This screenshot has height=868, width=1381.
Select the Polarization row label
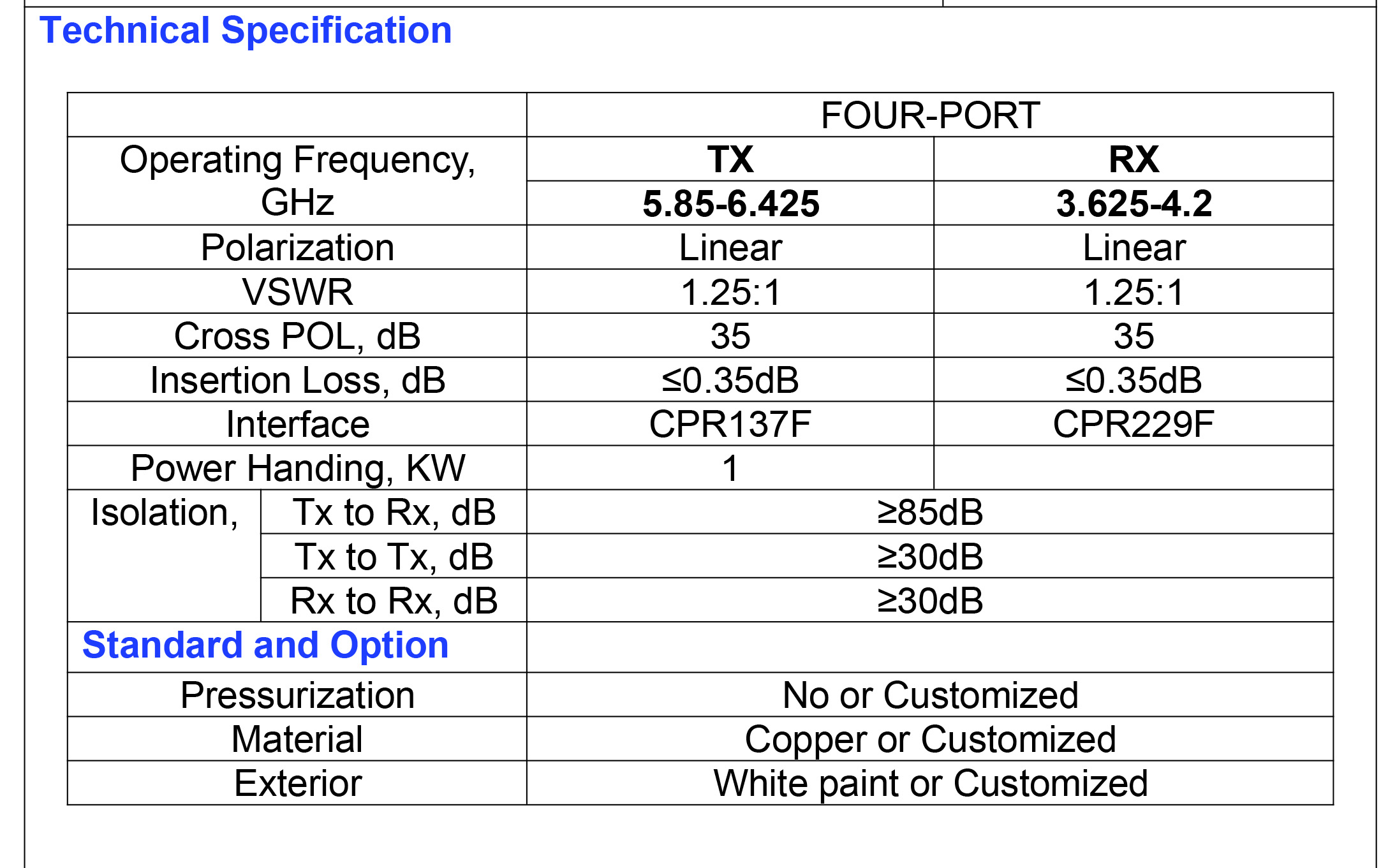click(x=297, y=247)
